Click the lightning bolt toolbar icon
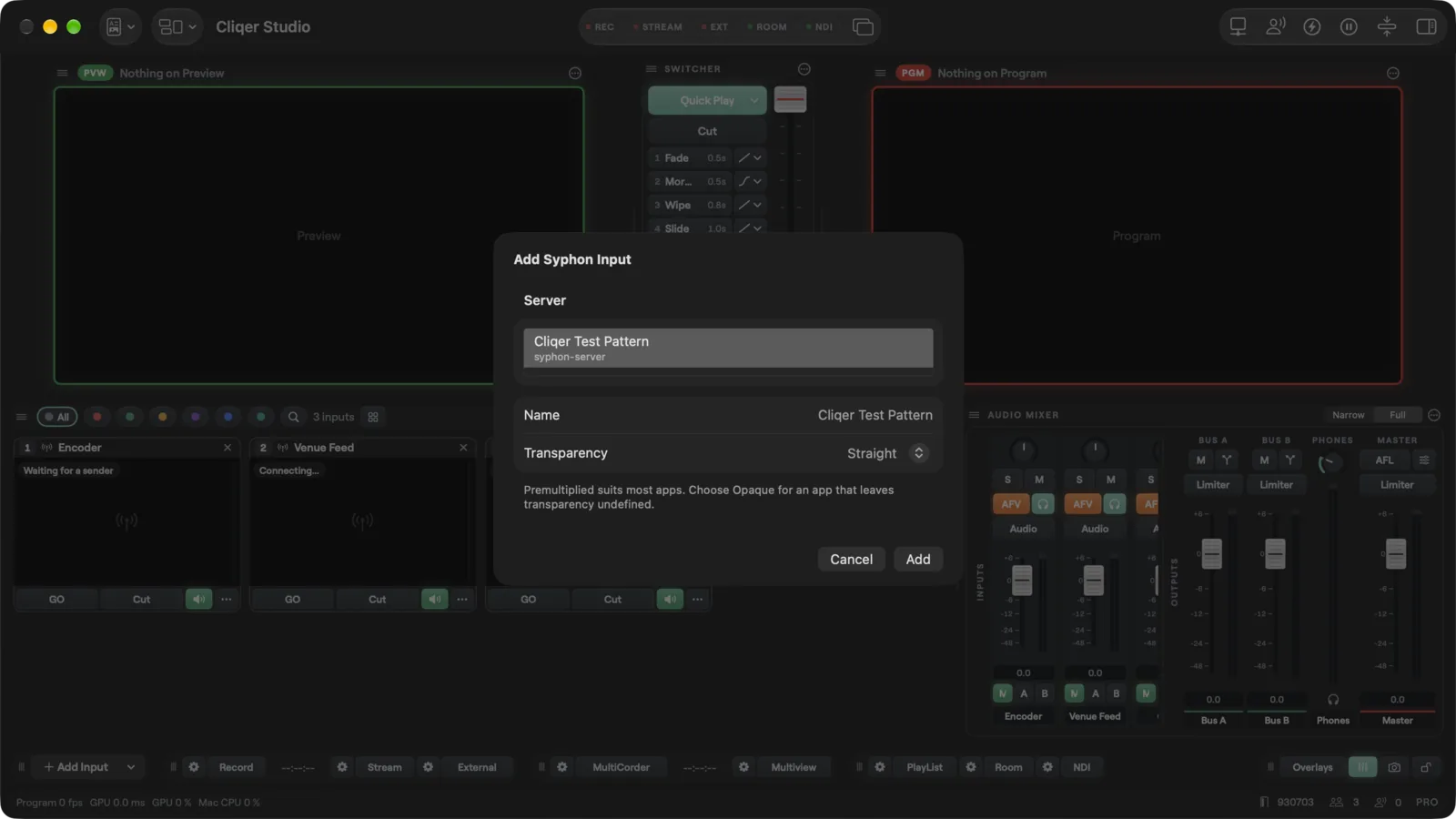 tap(1312, 27)
